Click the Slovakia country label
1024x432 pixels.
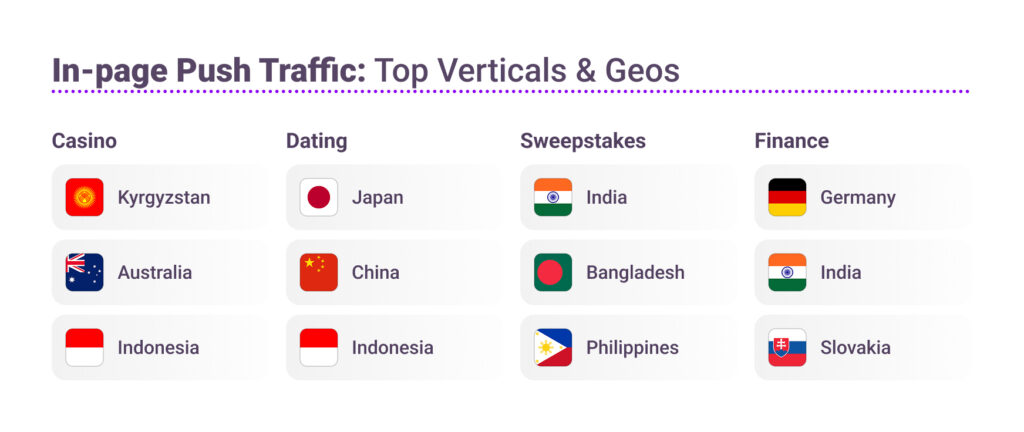[x=855, y=348]
